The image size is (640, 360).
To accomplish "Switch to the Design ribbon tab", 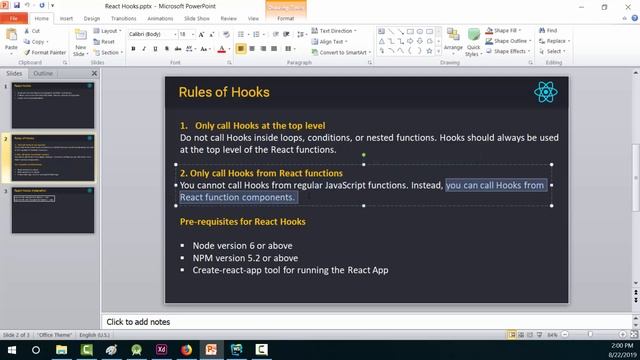I will tap(91, 19).
